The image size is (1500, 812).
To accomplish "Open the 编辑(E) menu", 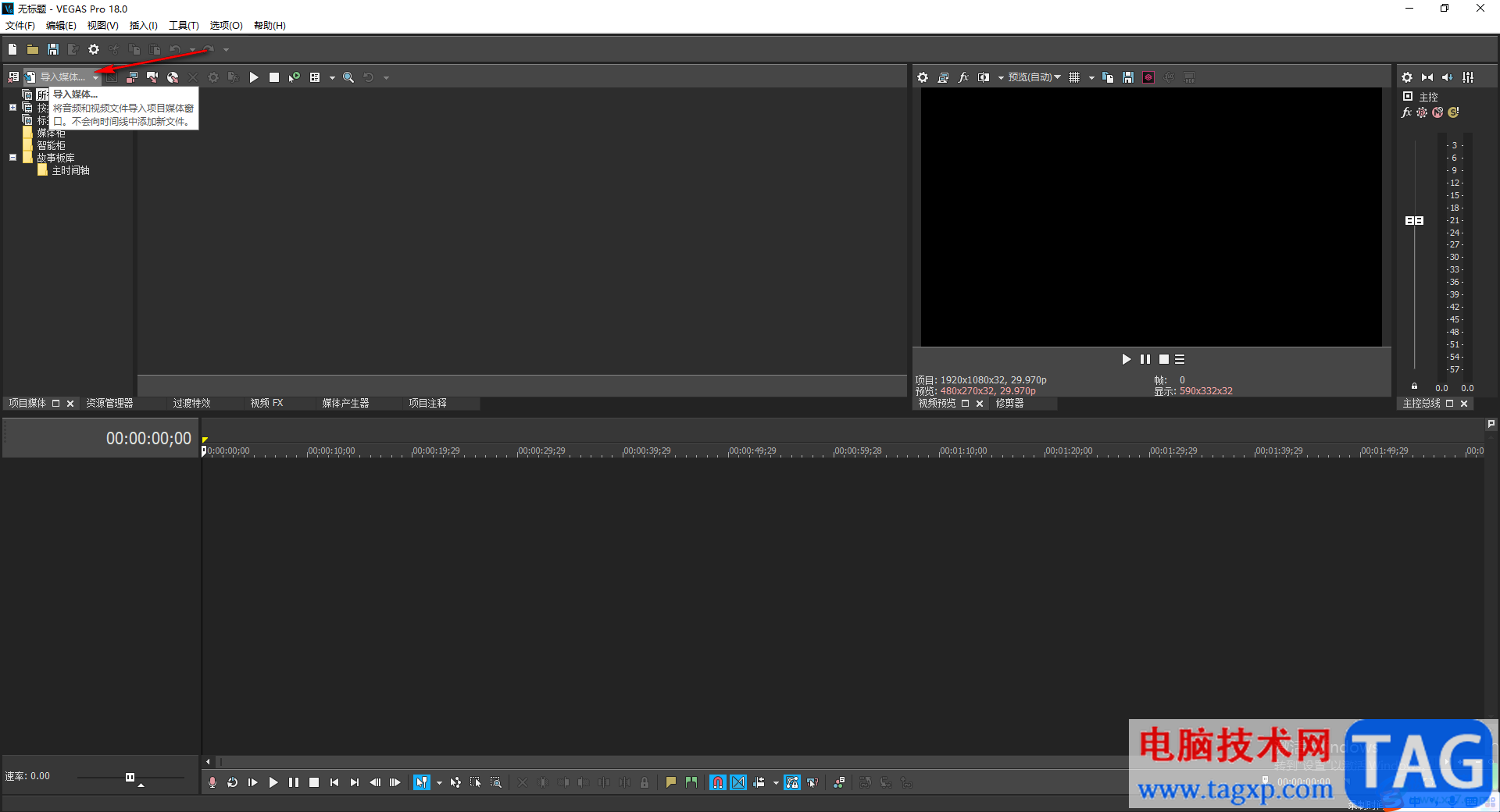I will (x=61, y=26).
